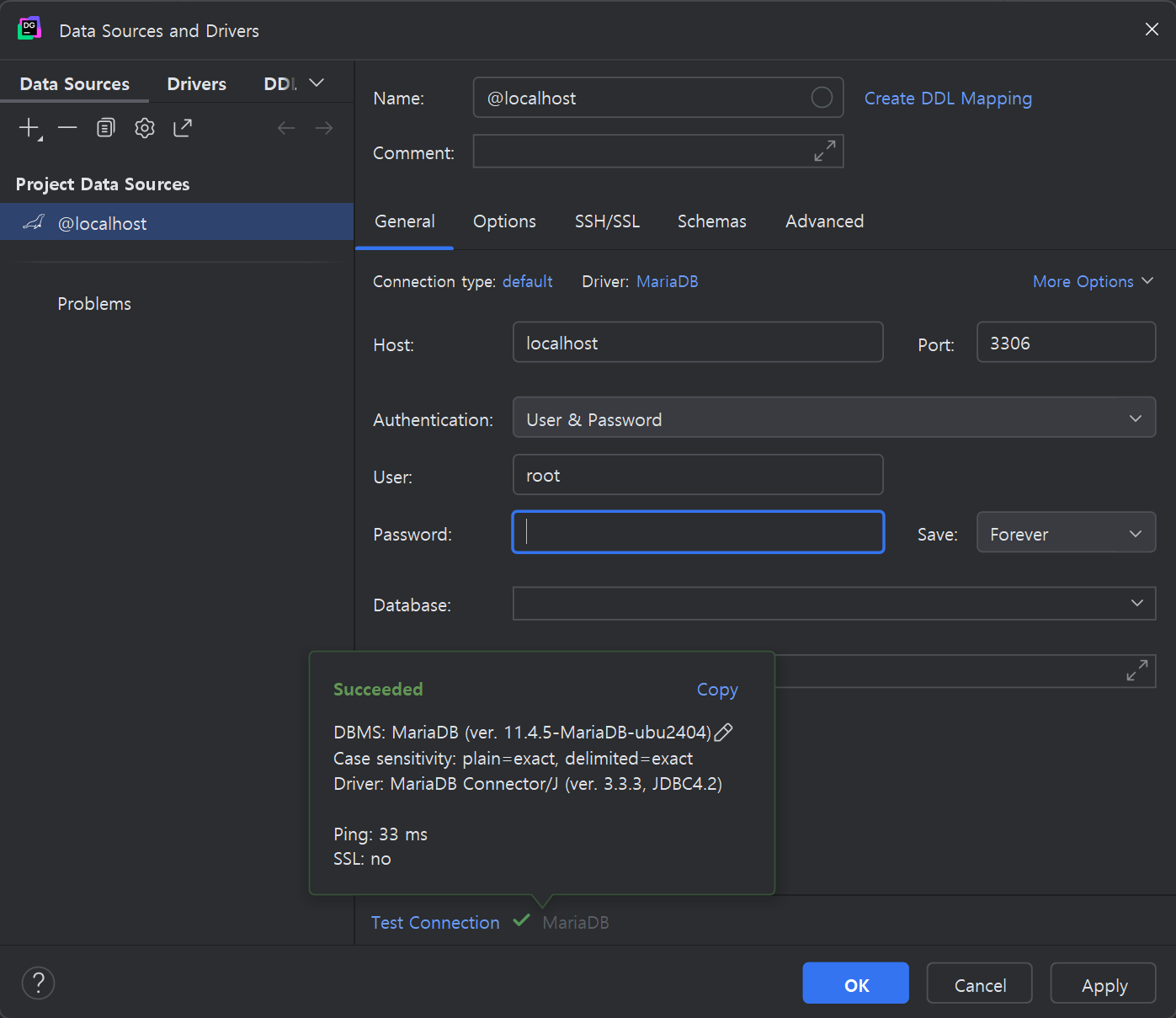Click into the Port field

coord(1066,342)
